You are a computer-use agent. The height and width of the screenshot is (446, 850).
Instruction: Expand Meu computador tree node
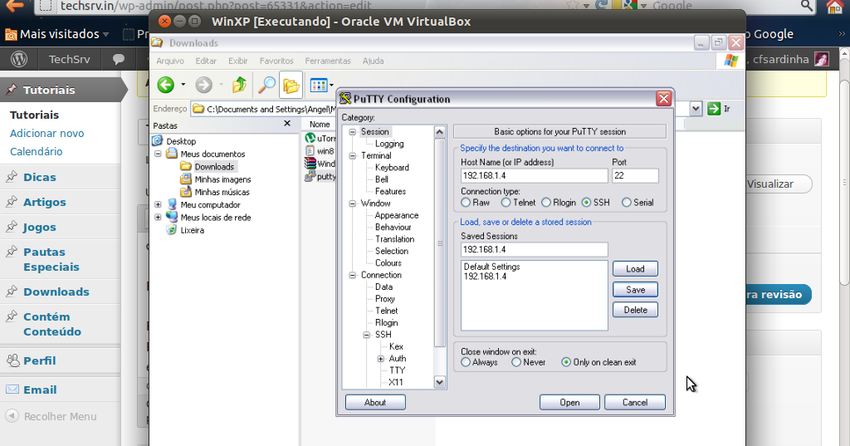coord(158,204)
